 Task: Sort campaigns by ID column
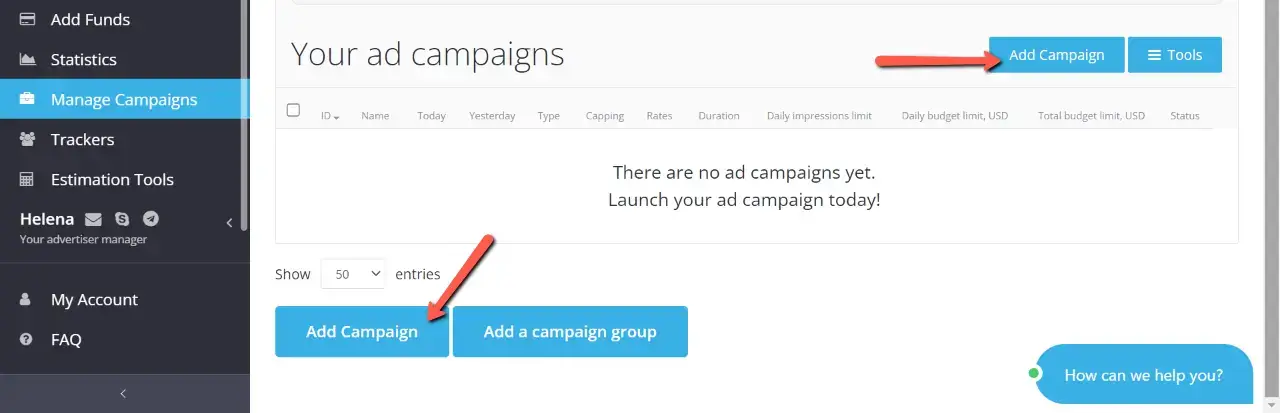pos(330,116)
